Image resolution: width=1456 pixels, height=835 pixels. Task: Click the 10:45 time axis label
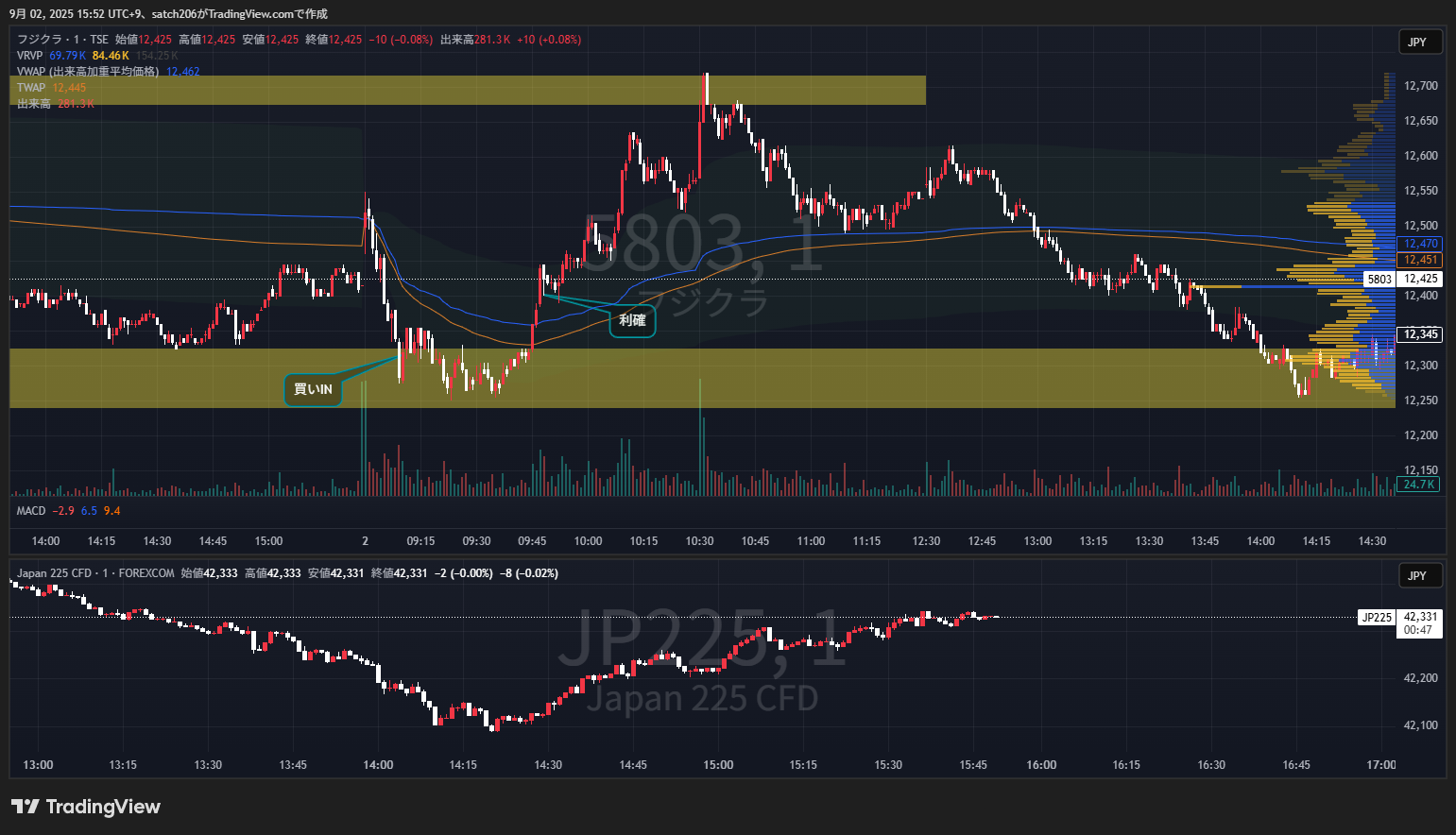click(755, 541)
